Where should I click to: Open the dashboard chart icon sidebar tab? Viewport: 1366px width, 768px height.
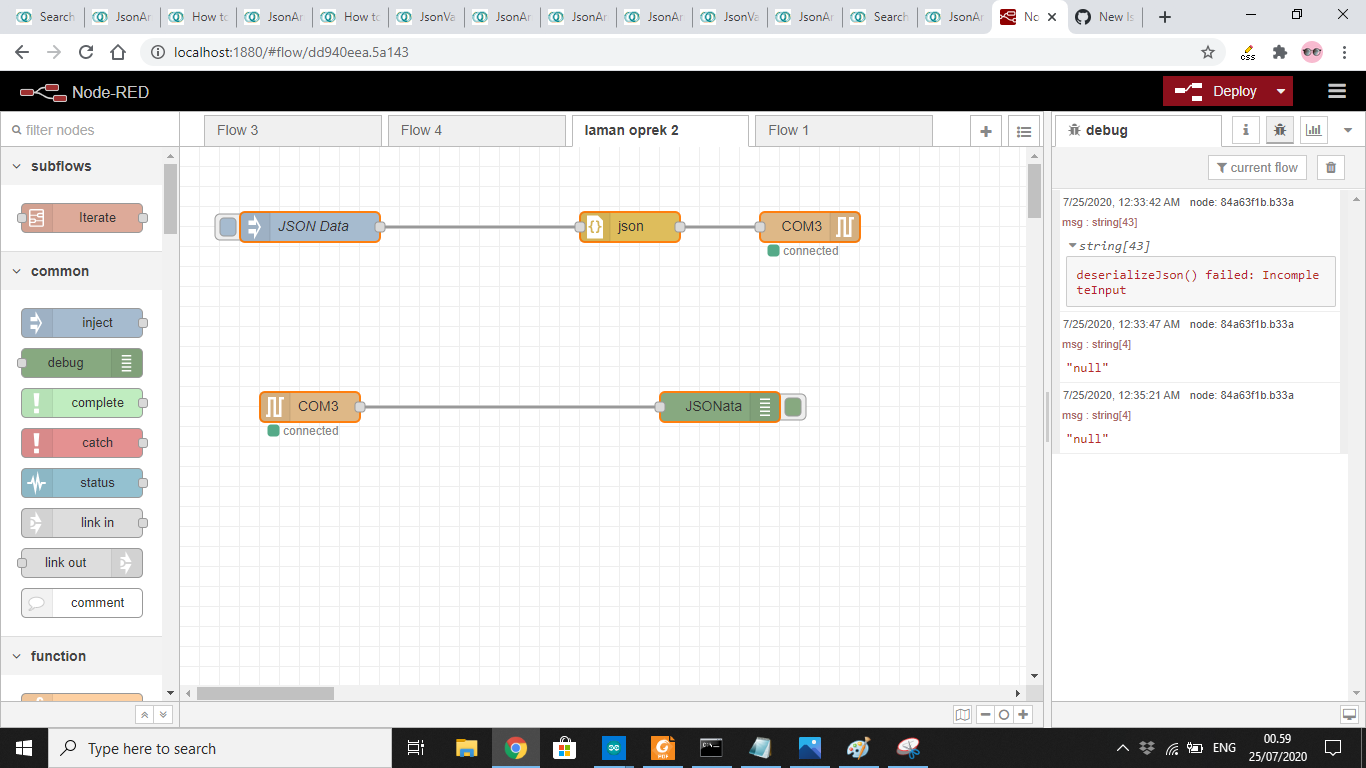click(1313, 130)
